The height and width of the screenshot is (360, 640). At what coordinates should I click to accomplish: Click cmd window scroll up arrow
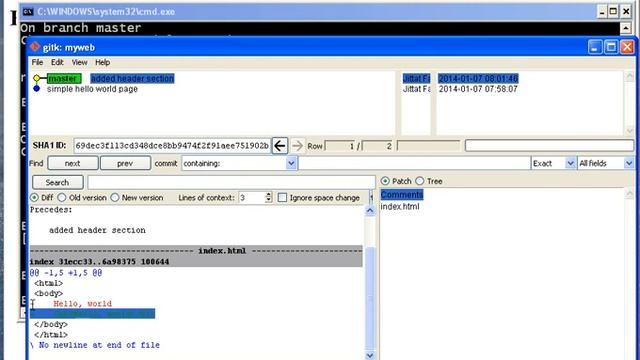tap(625, 28)
